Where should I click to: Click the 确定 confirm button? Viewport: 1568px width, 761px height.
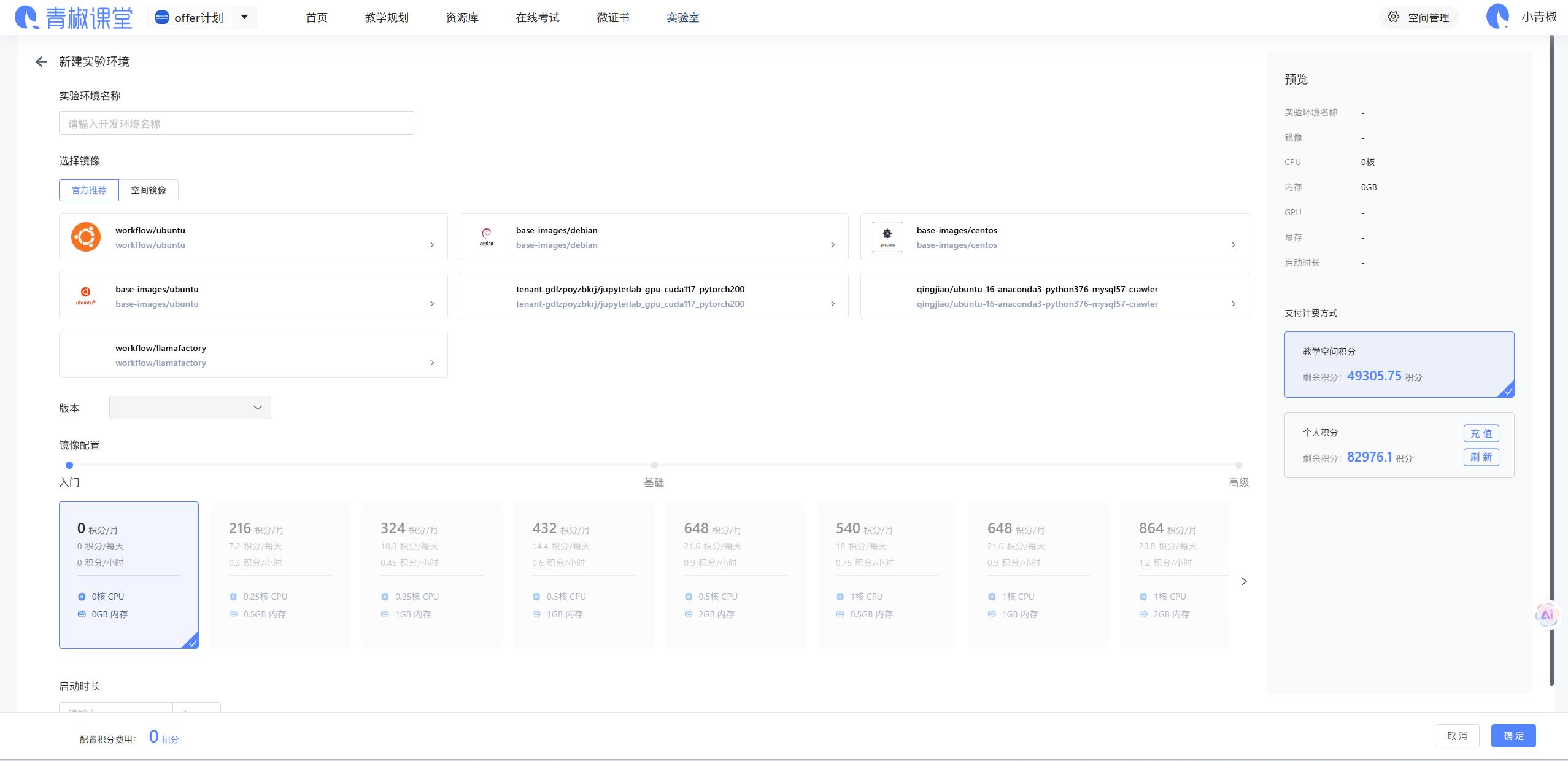tap(1513, 735)
